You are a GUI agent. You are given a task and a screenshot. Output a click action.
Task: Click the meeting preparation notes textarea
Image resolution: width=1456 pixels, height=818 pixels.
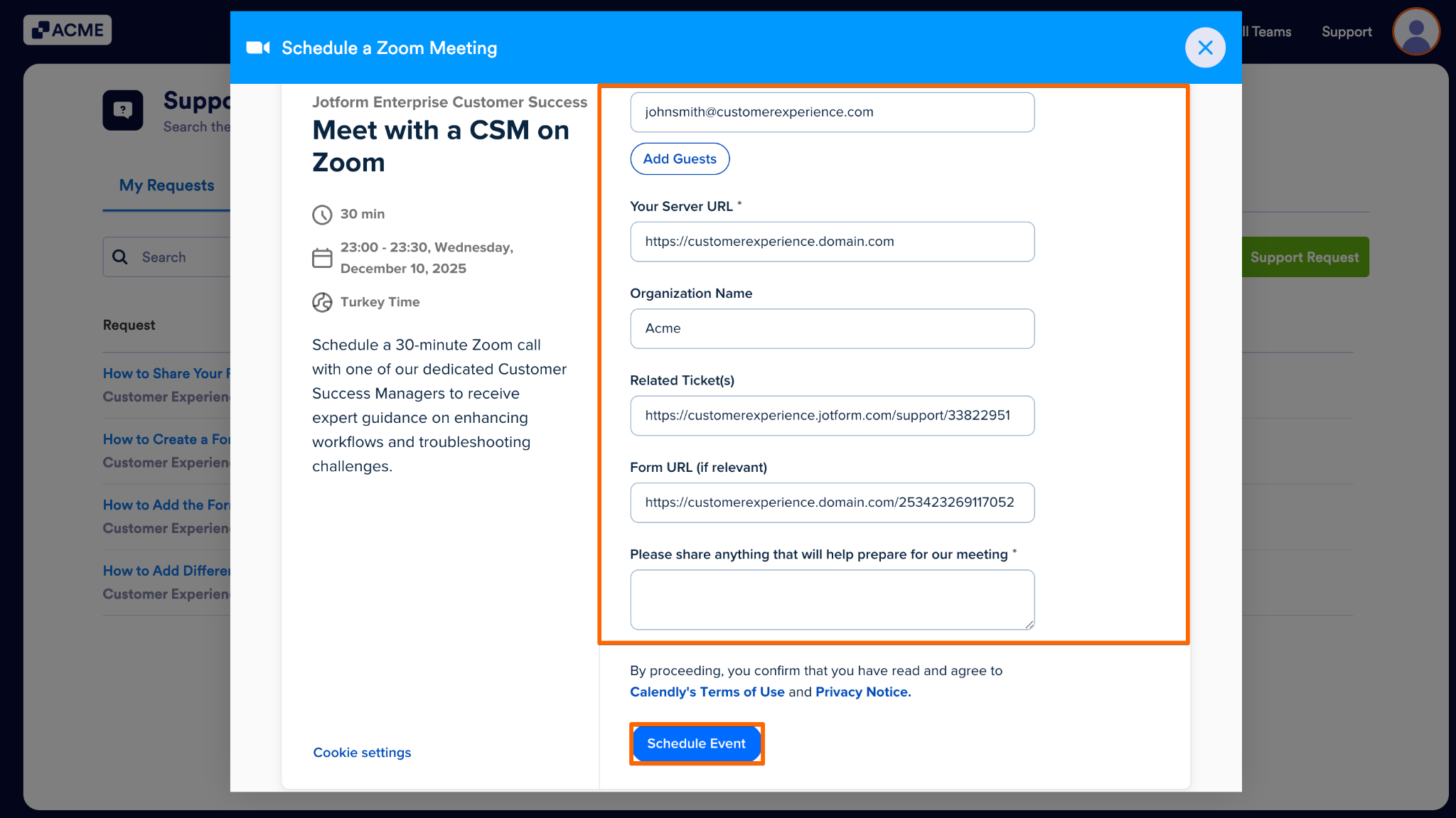pos(833,600)
